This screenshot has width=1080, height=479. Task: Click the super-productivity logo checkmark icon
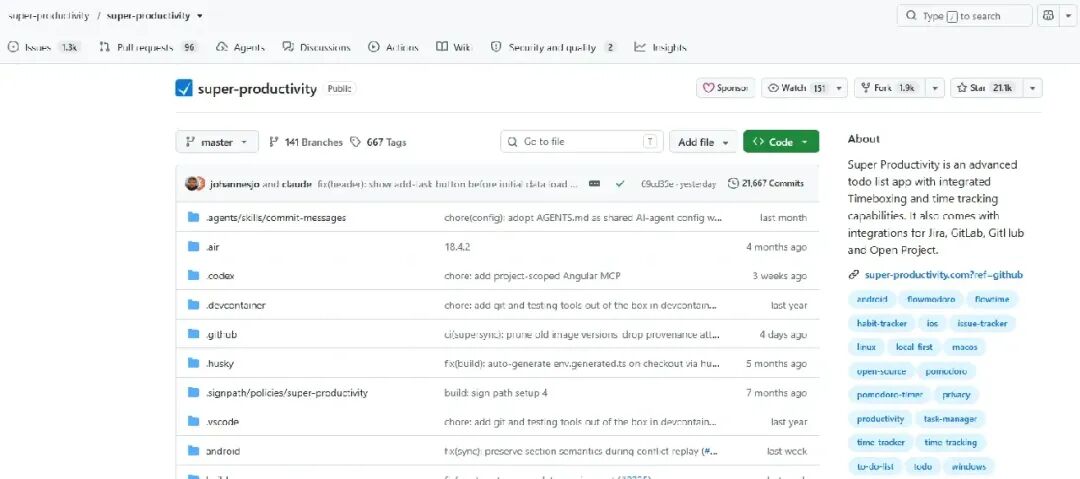coord(184,88)
